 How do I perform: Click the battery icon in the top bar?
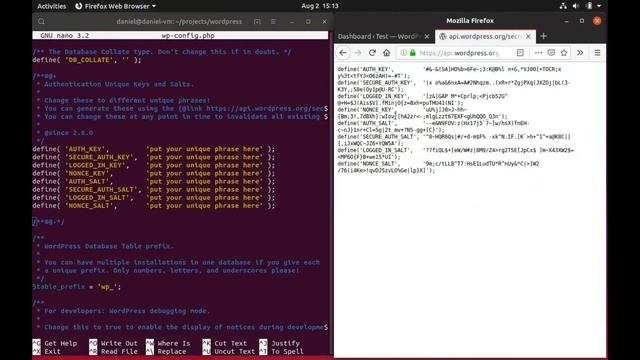click(x=589, y=6)
